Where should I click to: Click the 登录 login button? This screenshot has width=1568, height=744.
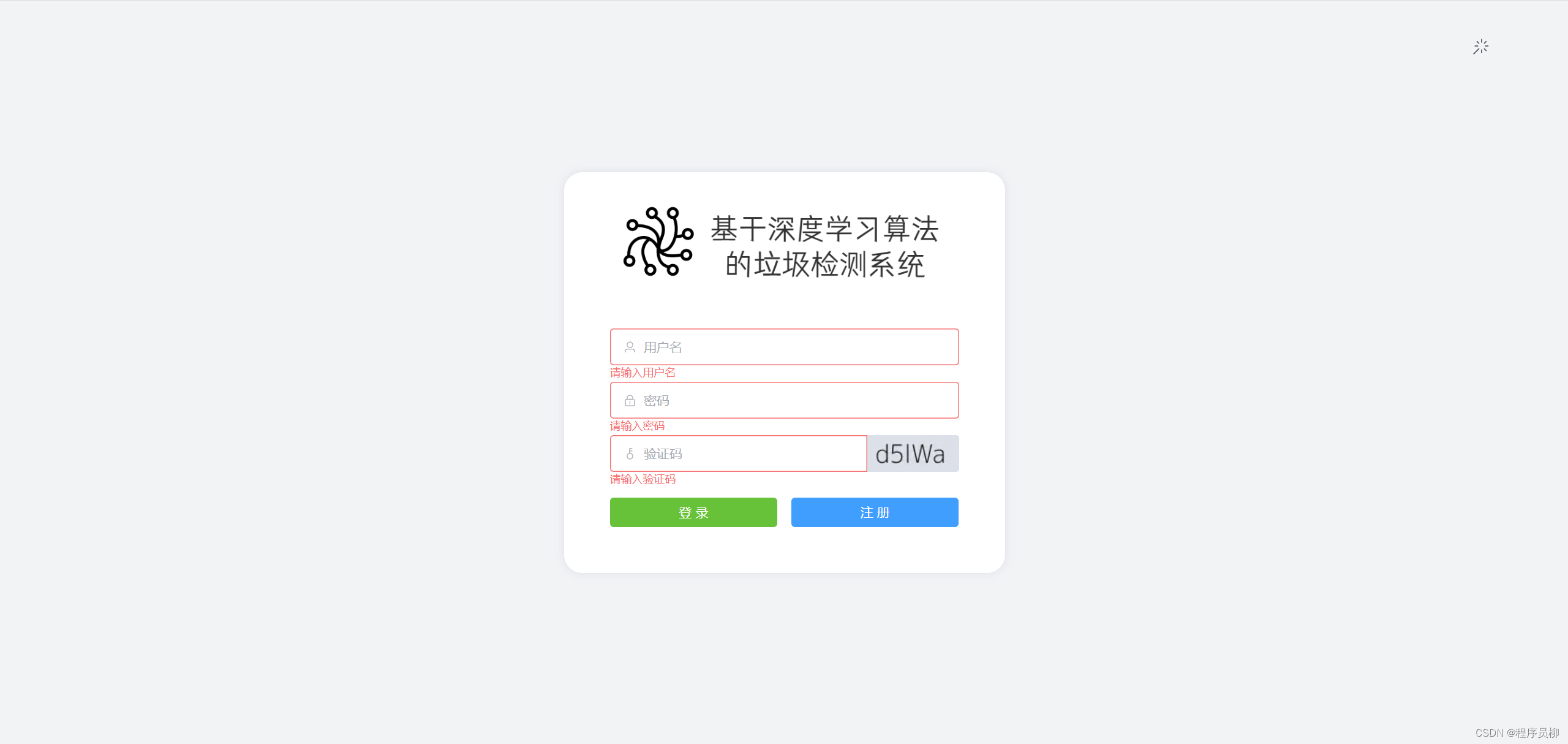[694, 512]
